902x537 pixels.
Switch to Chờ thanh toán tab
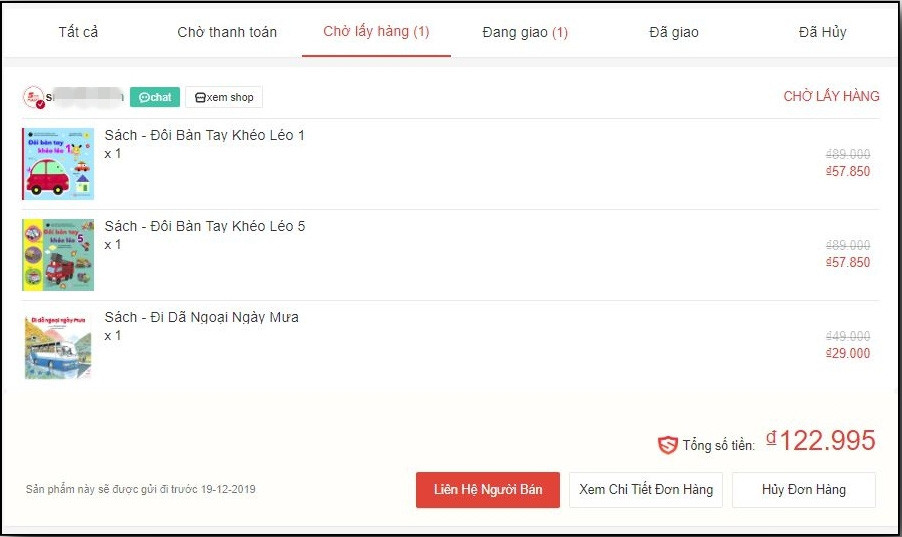[227, 32]
